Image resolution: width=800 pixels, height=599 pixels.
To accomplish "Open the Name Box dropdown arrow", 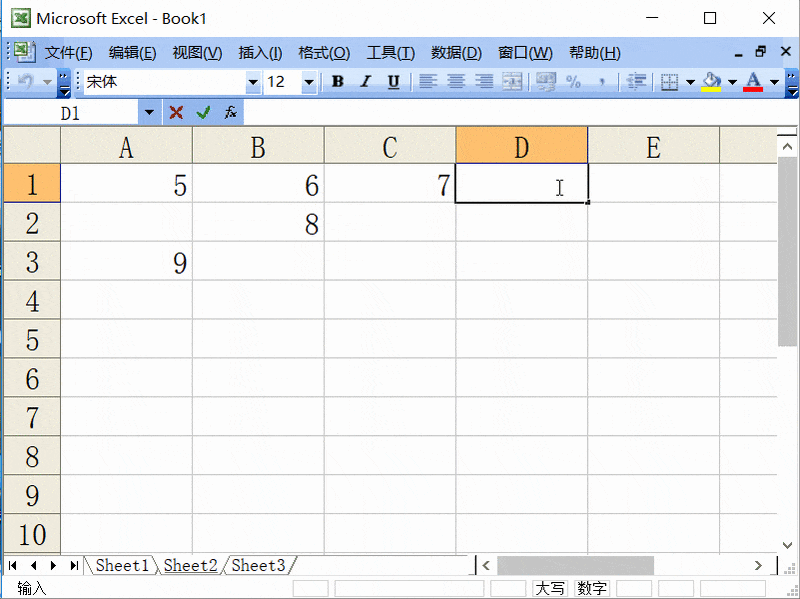I will (x=150, y=112).
